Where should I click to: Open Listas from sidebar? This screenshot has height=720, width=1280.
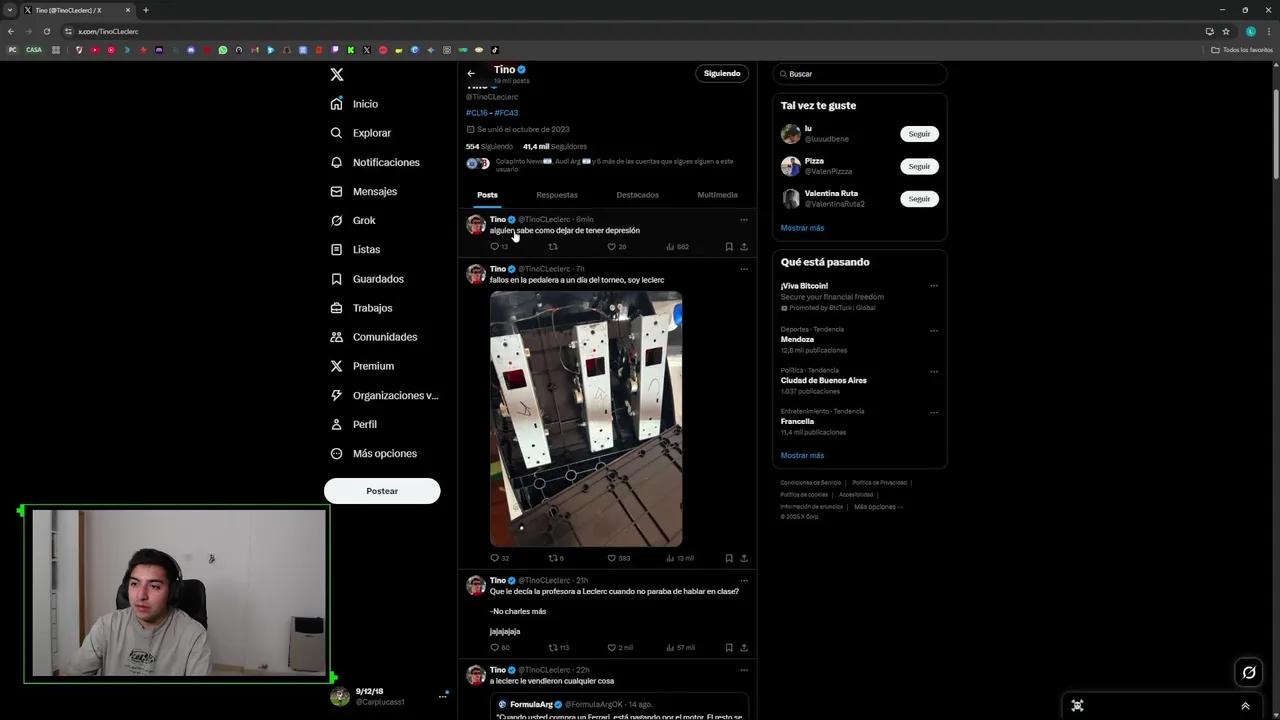[355, 249]
